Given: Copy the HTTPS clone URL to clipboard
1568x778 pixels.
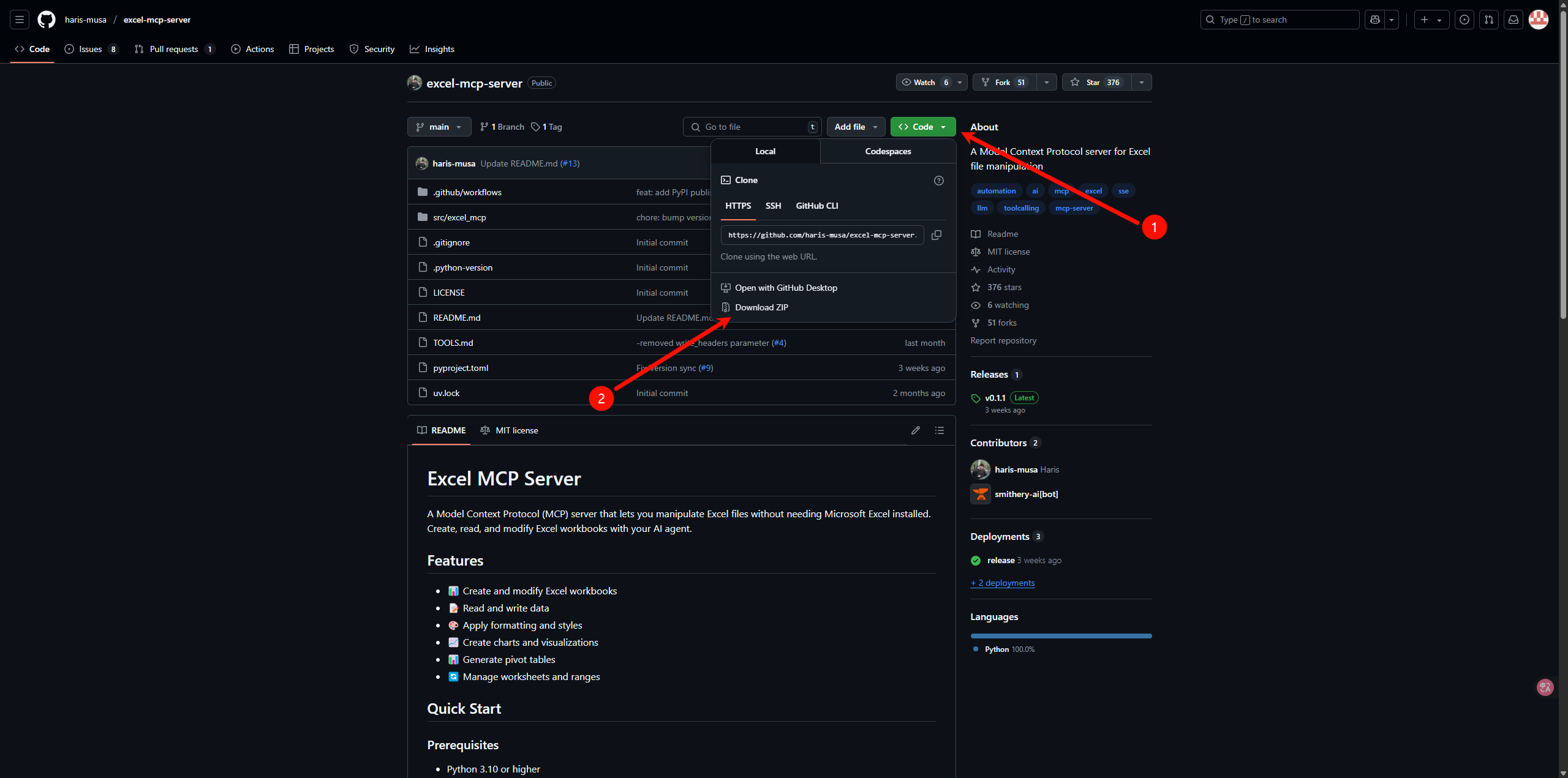Looking at the screenshot, I should pos(937,235).
